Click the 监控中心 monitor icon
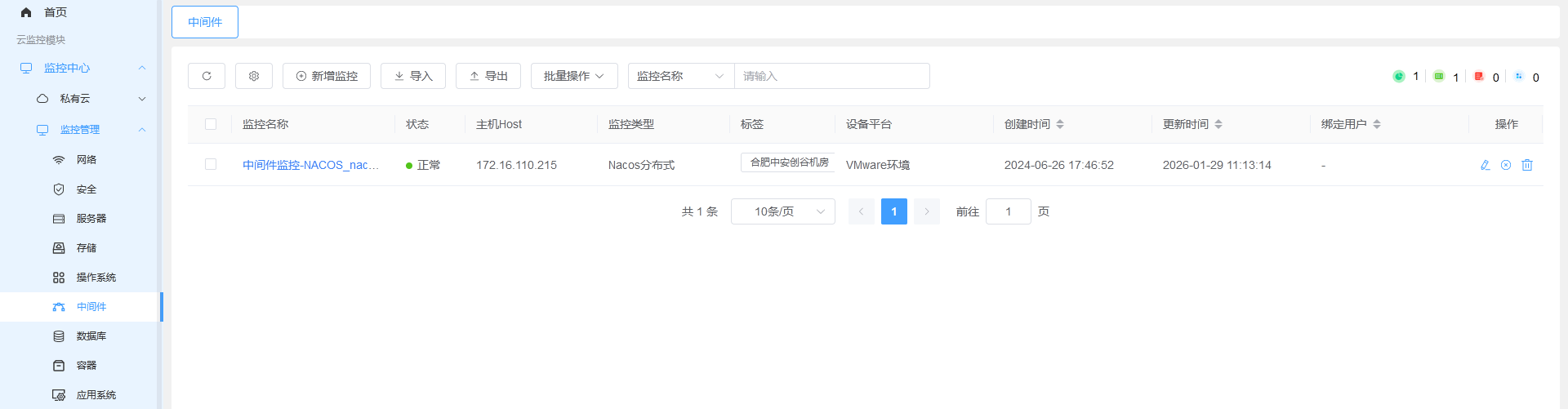 [26, 68]
